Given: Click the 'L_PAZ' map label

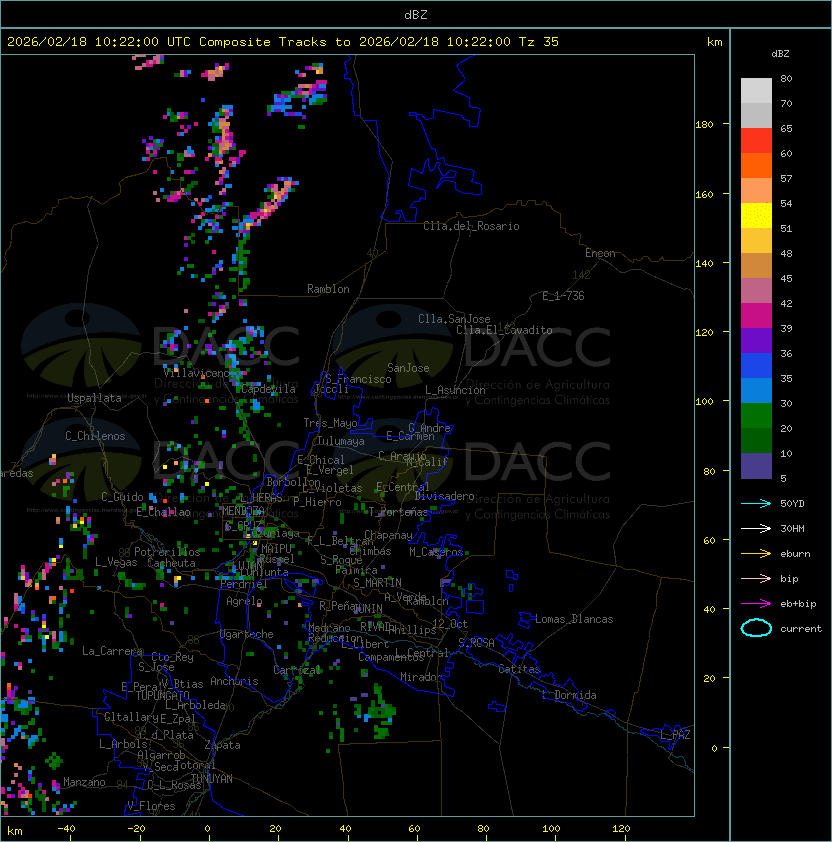Looking at the screenshot, I should (x=675, y=735).
